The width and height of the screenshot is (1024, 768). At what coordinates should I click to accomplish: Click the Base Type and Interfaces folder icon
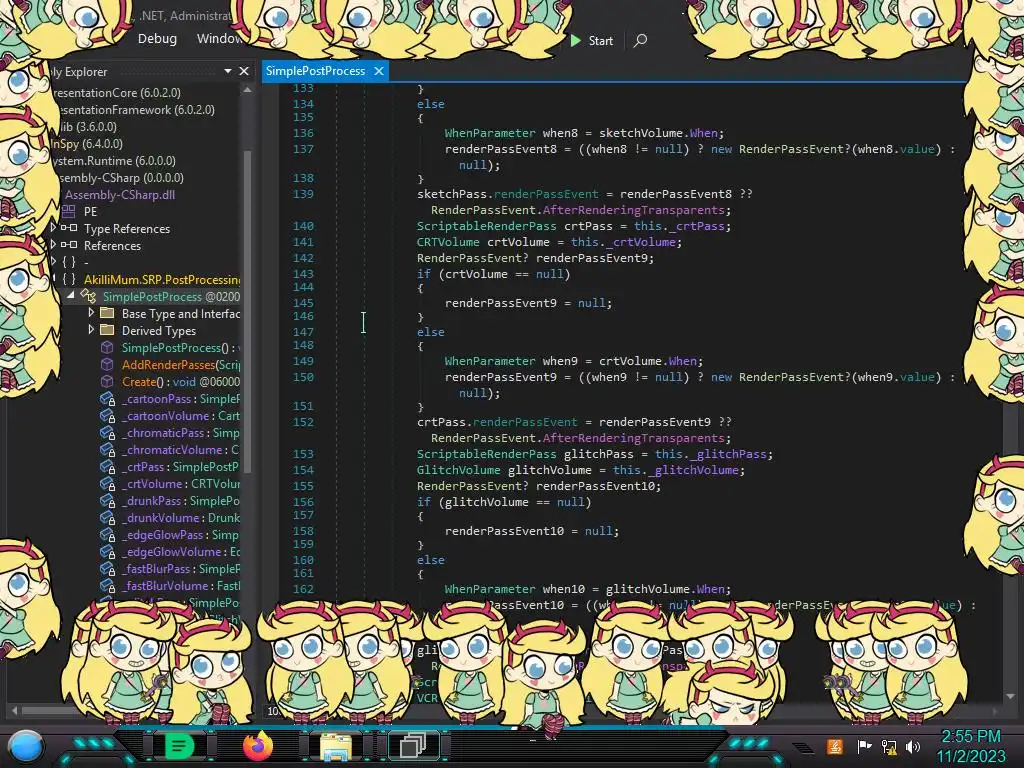point(107,313)
